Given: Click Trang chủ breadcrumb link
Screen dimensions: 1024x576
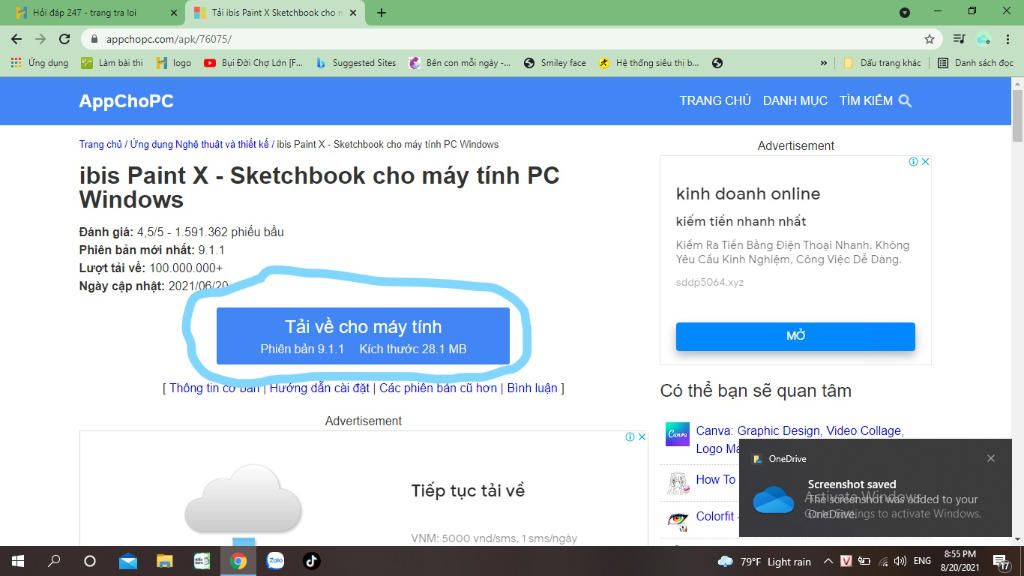Looking at the screenshot, I should [101, 144].
